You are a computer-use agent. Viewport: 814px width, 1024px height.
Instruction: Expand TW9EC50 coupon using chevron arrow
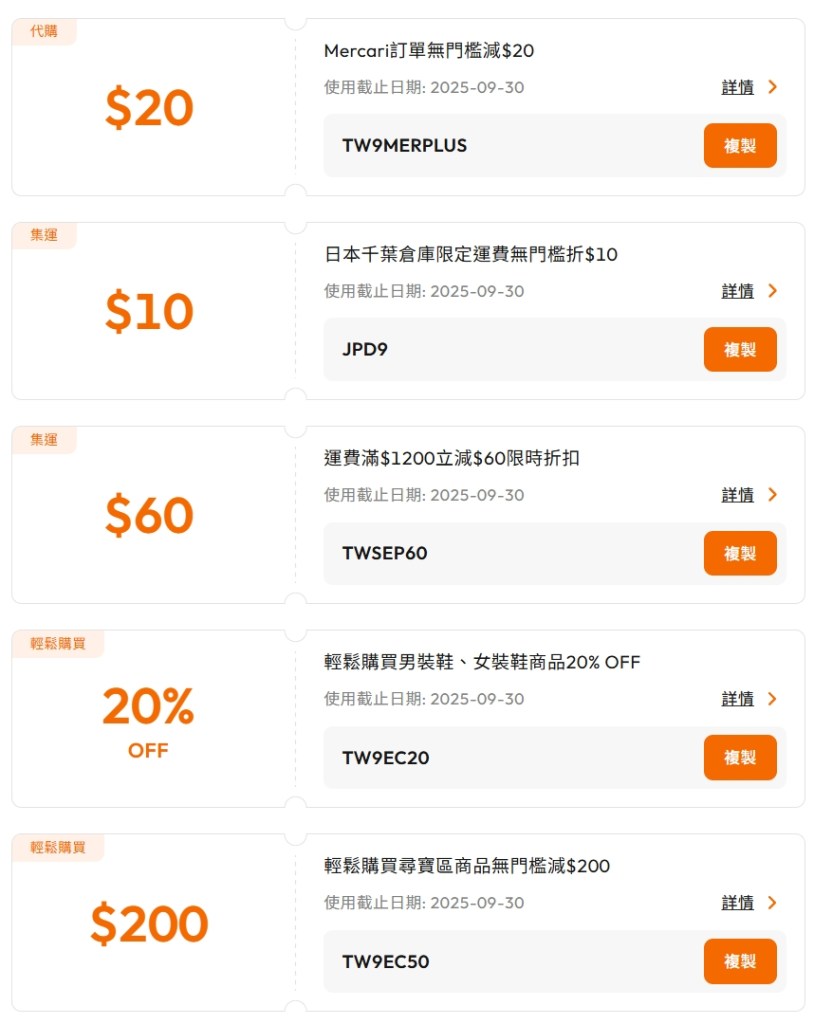click(x=772, y=903)
